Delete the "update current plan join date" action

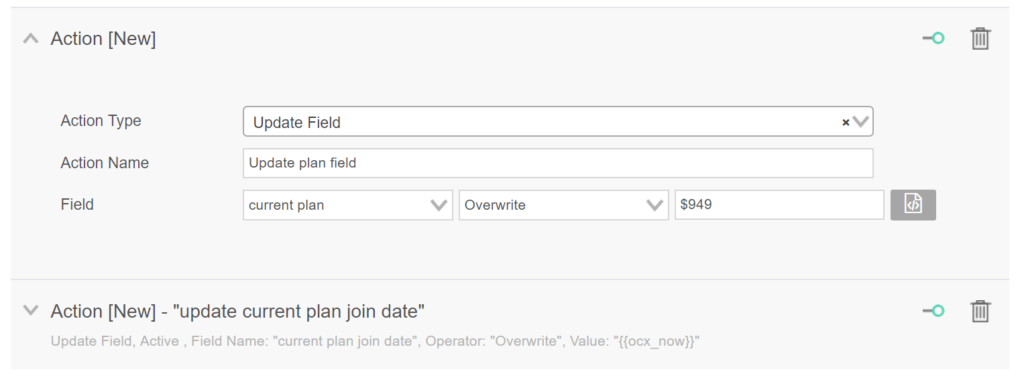pos(980,311)
